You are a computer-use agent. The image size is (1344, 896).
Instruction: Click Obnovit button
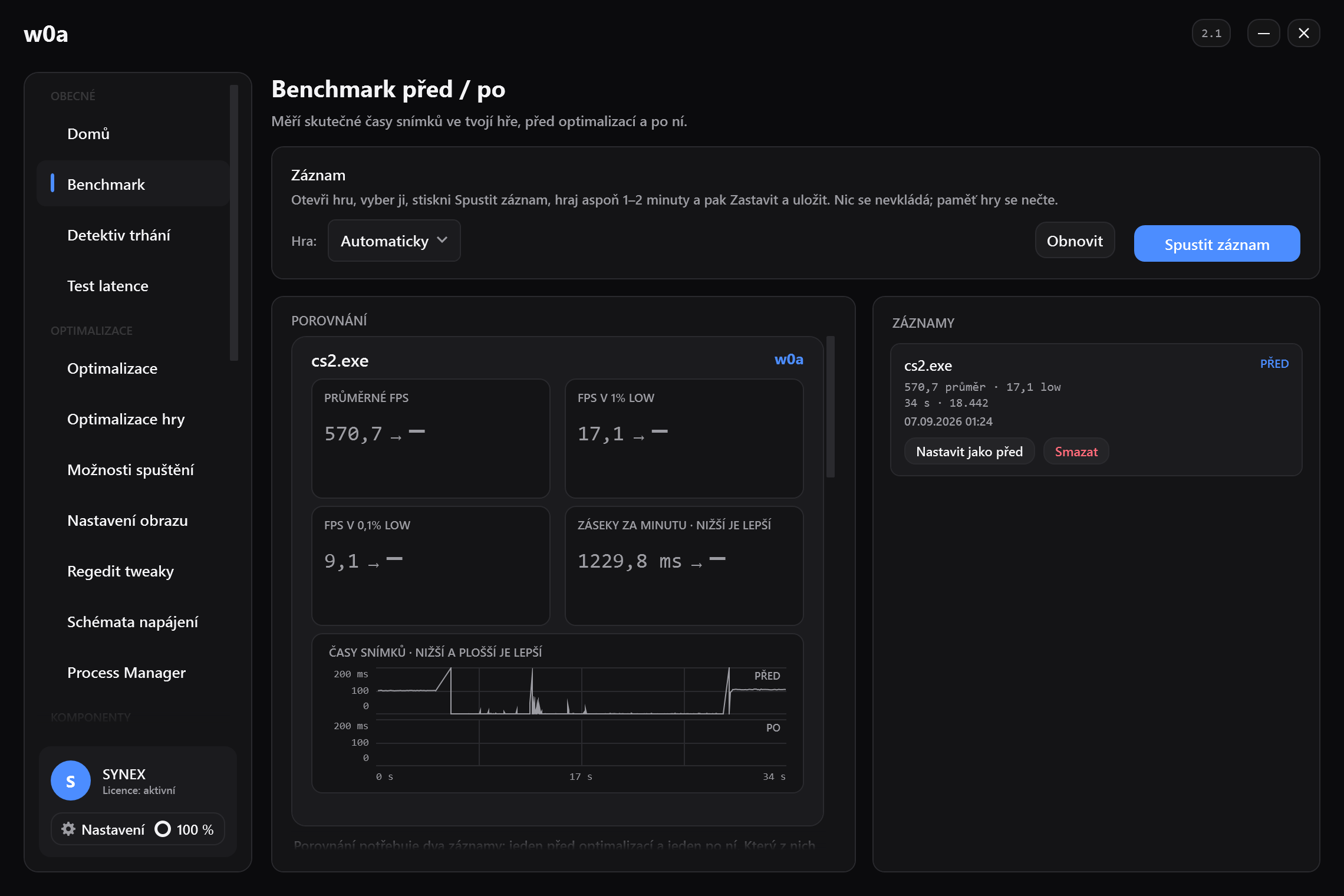point(1075,241)
